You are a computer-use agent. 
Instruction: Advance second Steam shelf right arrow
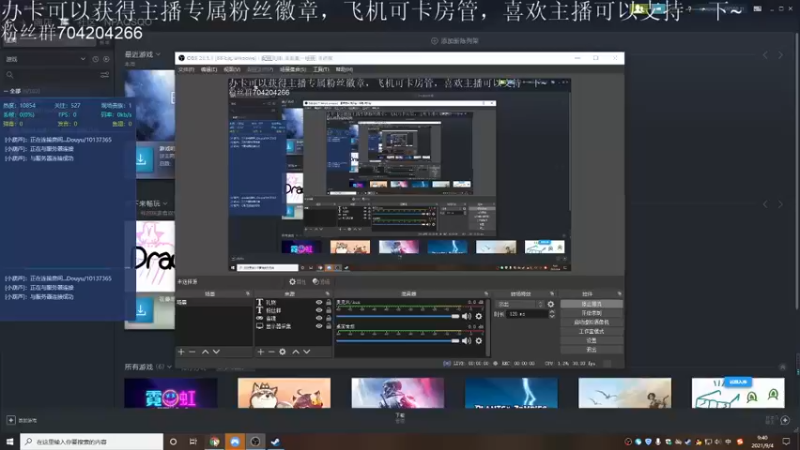tap(781, 205)
